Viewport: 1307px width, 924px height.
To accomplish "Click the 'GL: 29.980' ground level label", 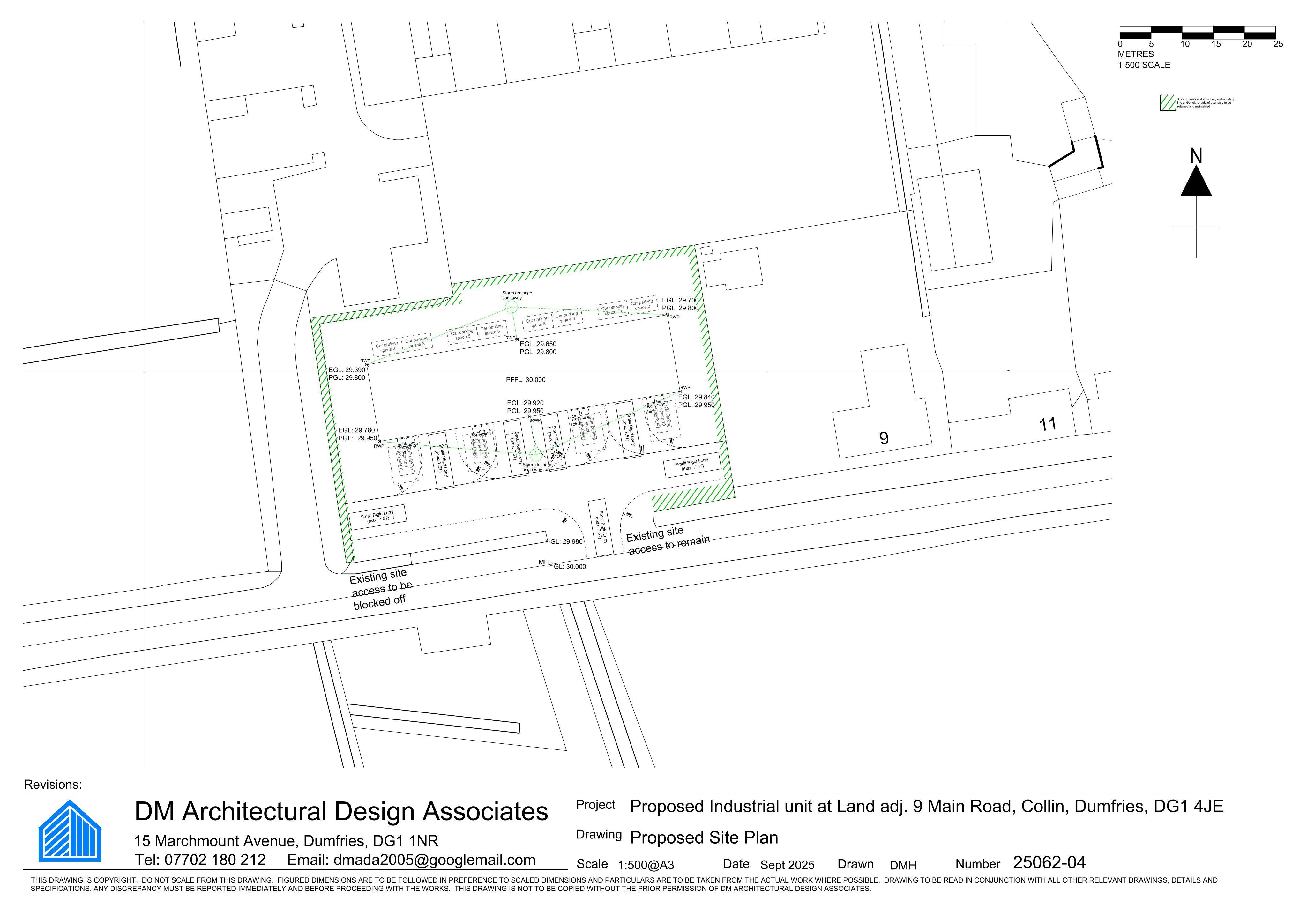I will coord(566,541).
